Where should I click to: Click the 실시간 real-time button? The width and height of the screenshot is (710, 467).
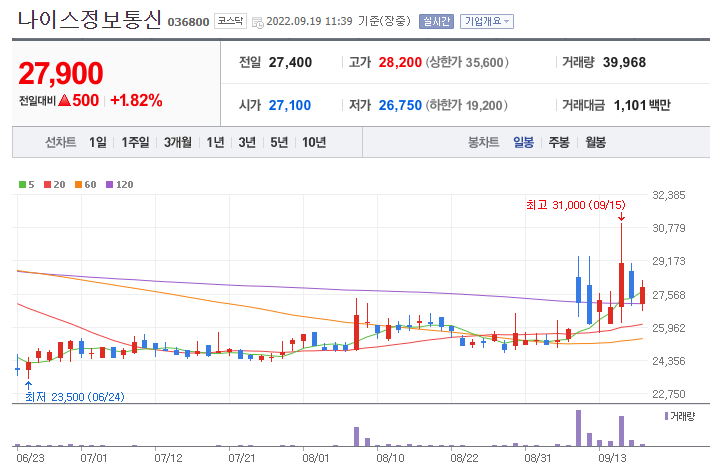click(436, 21)
